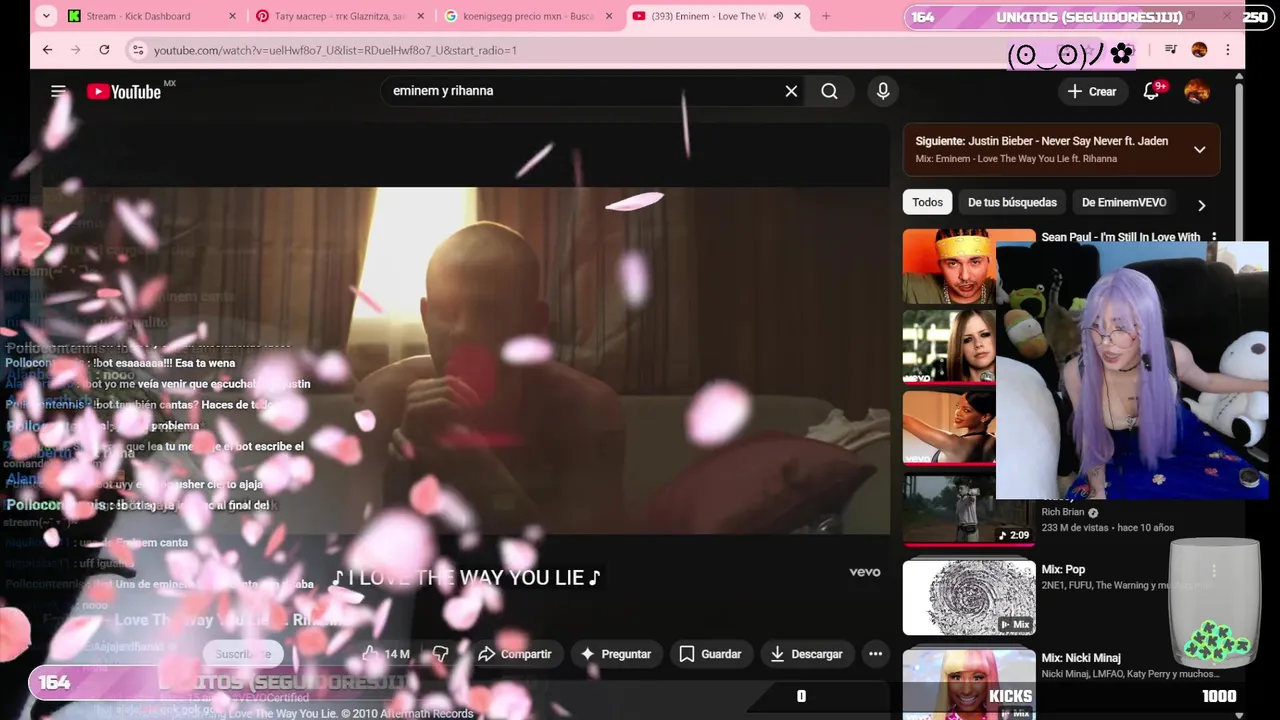Switch to Stream - Kick Dashboard tab
This screenshot has height=720, width=1280.
point(138,16)
